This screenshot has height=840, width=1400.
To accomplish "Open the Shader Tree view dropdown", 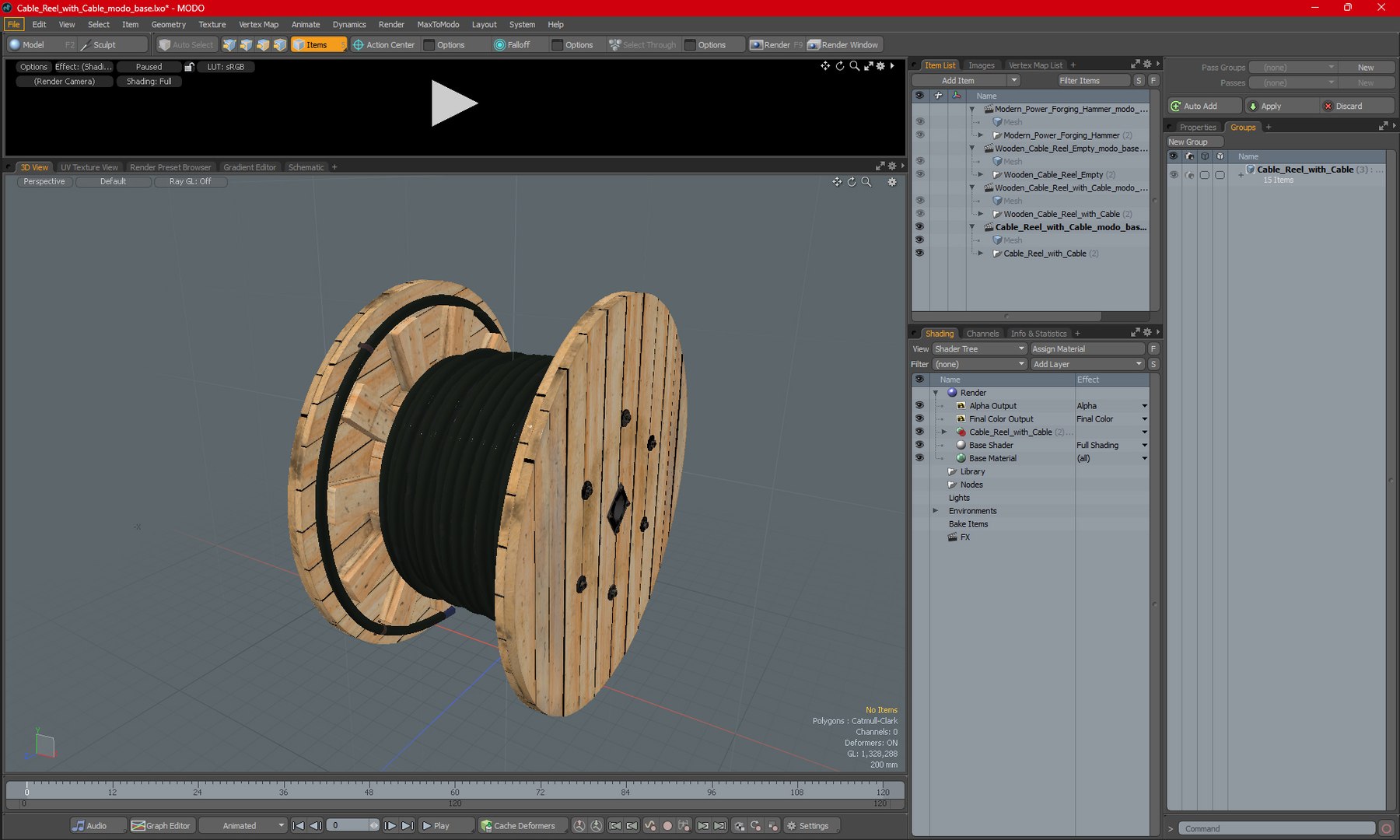I will [x=979, y=349].
